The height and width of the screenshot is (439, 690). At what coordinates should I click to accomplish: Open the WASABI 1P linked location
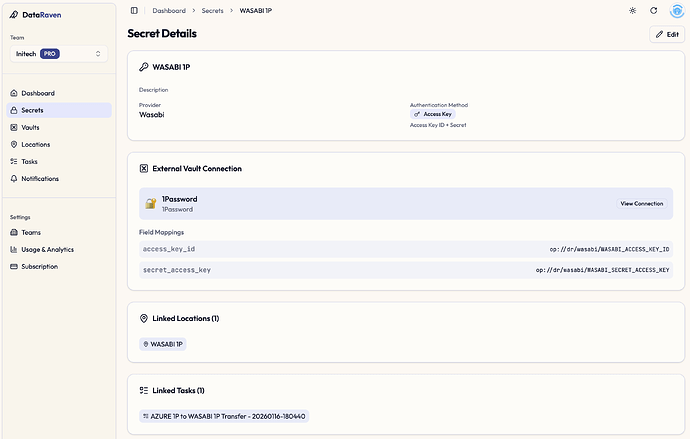(x=163, y=344)
